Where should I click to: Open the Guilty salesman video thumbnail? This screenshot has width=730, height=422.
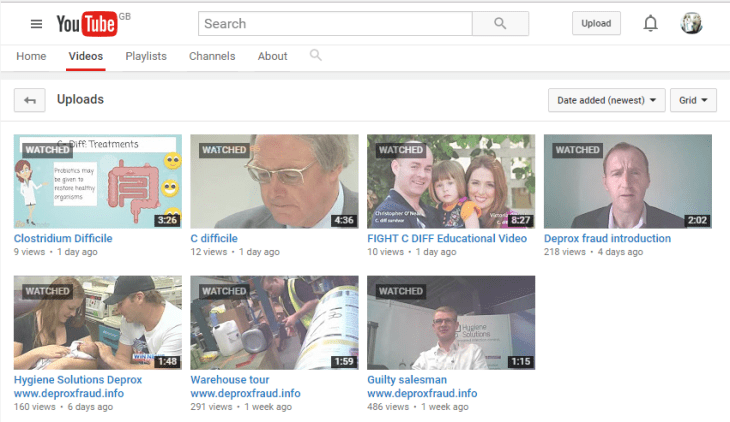point(451,322)
